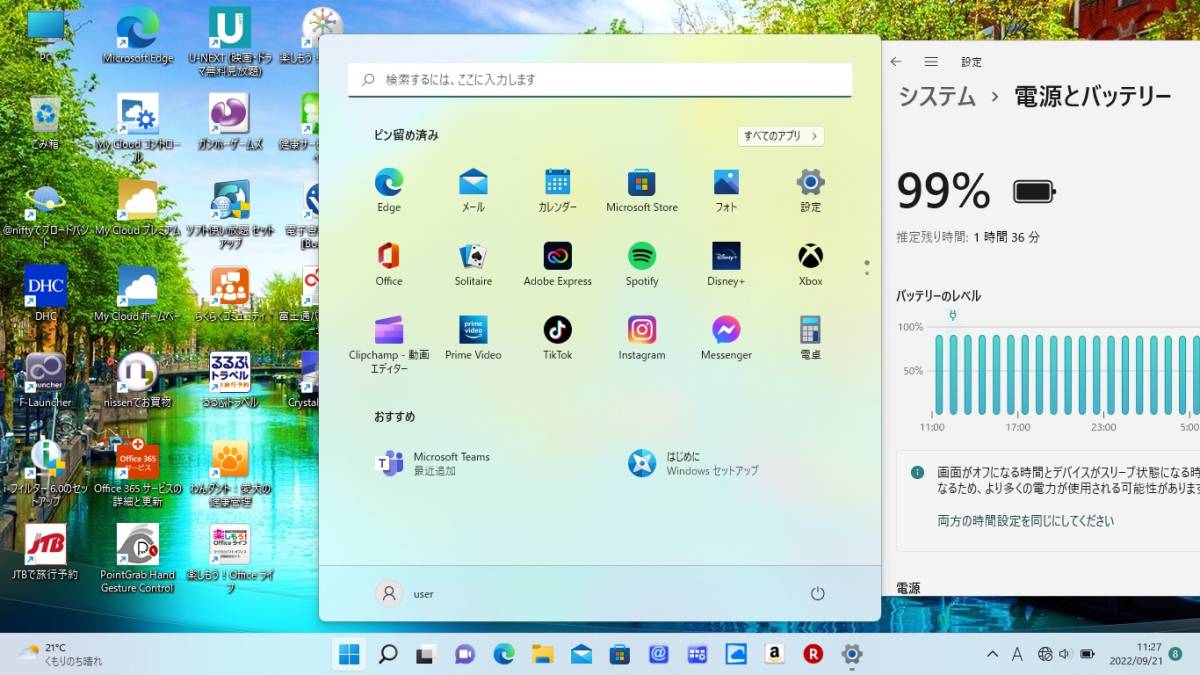This screenshot has width=1200, height=675.
Task: Select PointGrab Hand Gesture Control shortcut
Action: point(138,557)
